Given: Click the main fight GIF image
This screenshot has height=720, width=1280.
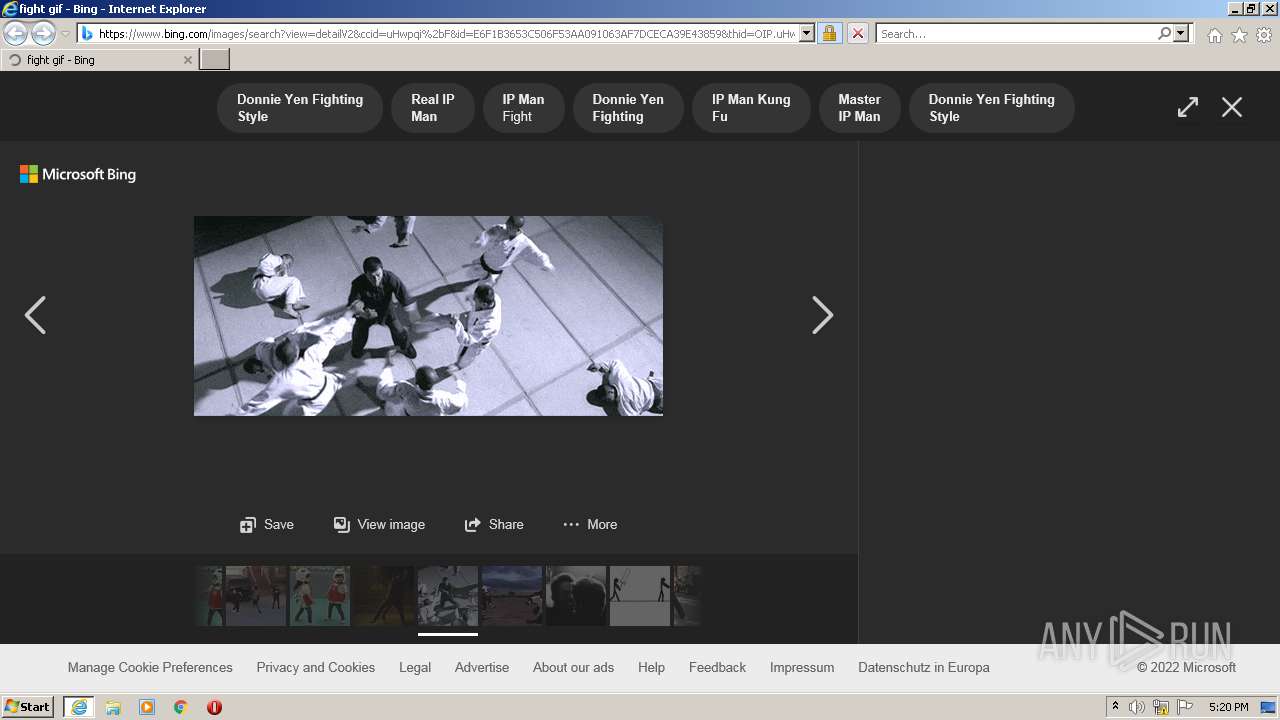Looking at the screenshot, I should 428,316.
